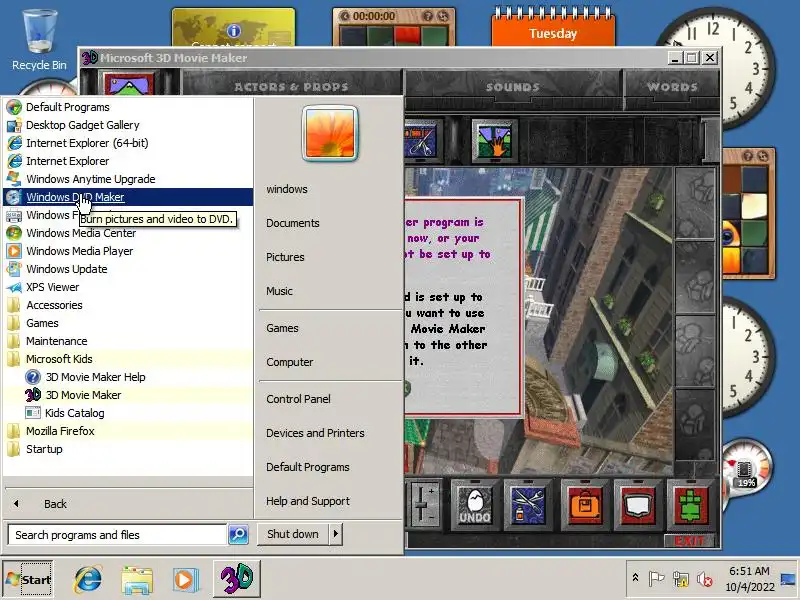Open the Action Center flag icon

click(x=656, y=579)
